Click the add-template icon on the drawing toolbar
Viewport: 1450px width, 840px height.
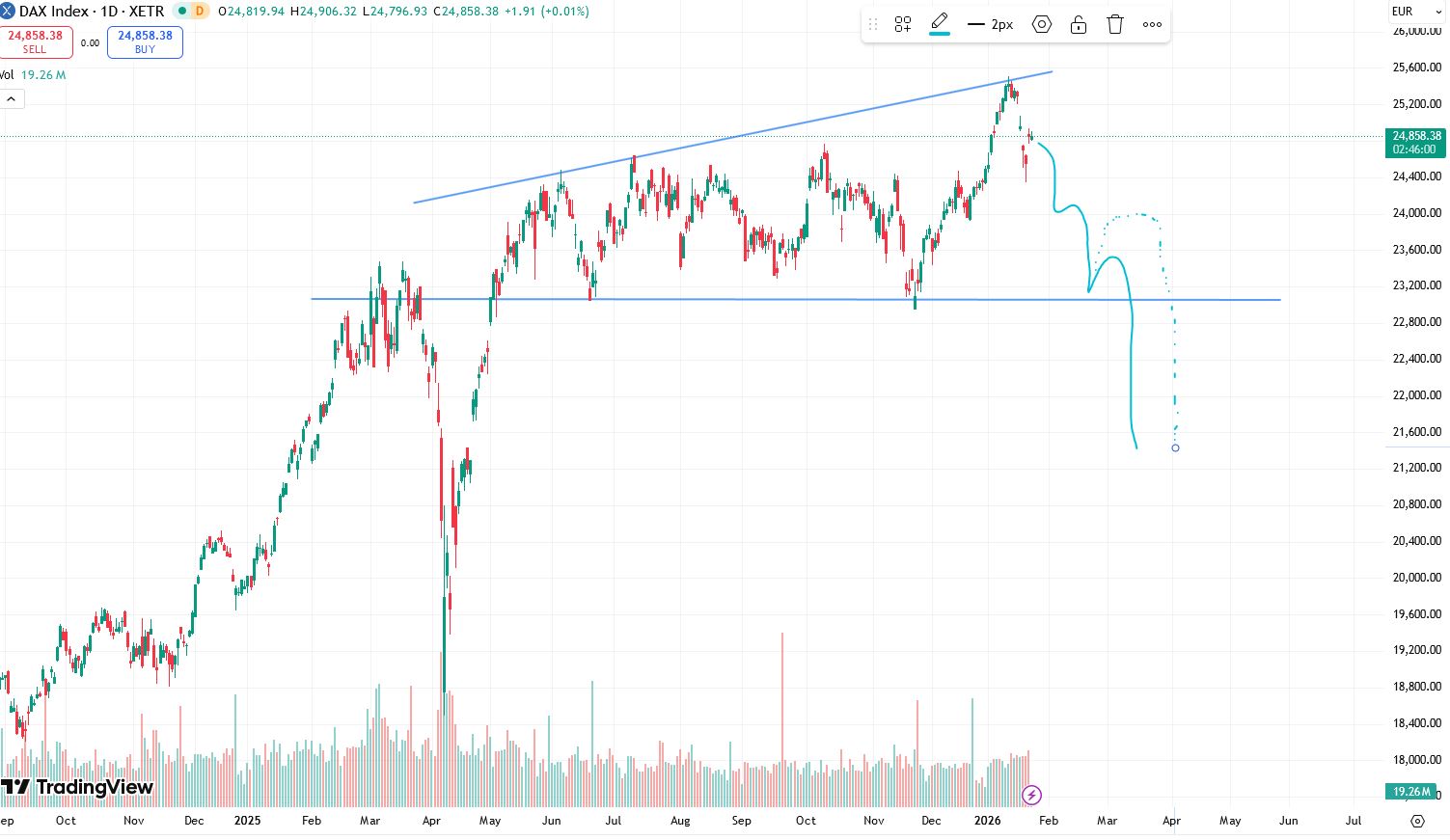pyautogui.click(x=902, y=24)
